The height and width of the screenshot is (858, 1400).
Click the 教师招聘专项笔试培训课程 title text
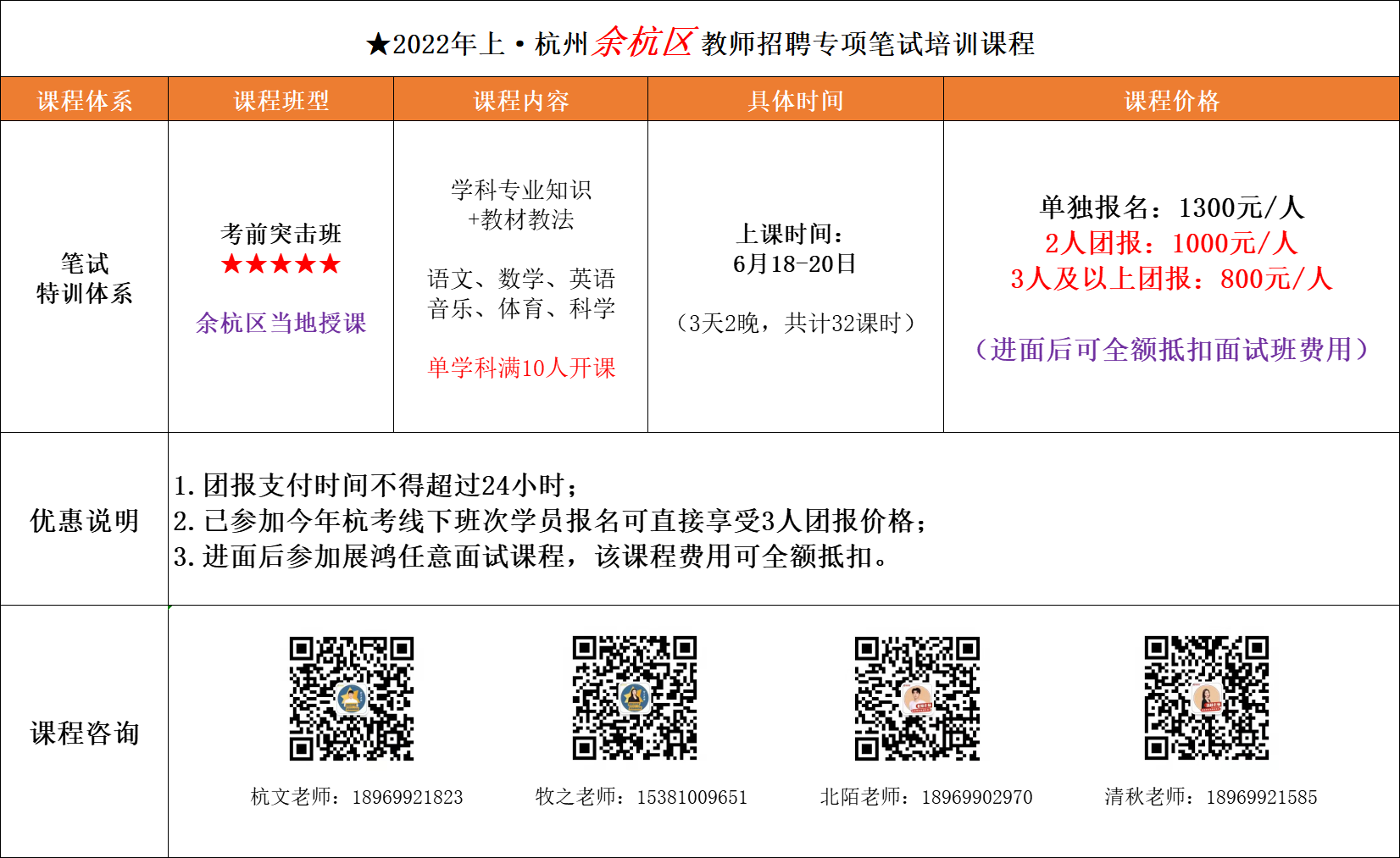coord(869,44)
